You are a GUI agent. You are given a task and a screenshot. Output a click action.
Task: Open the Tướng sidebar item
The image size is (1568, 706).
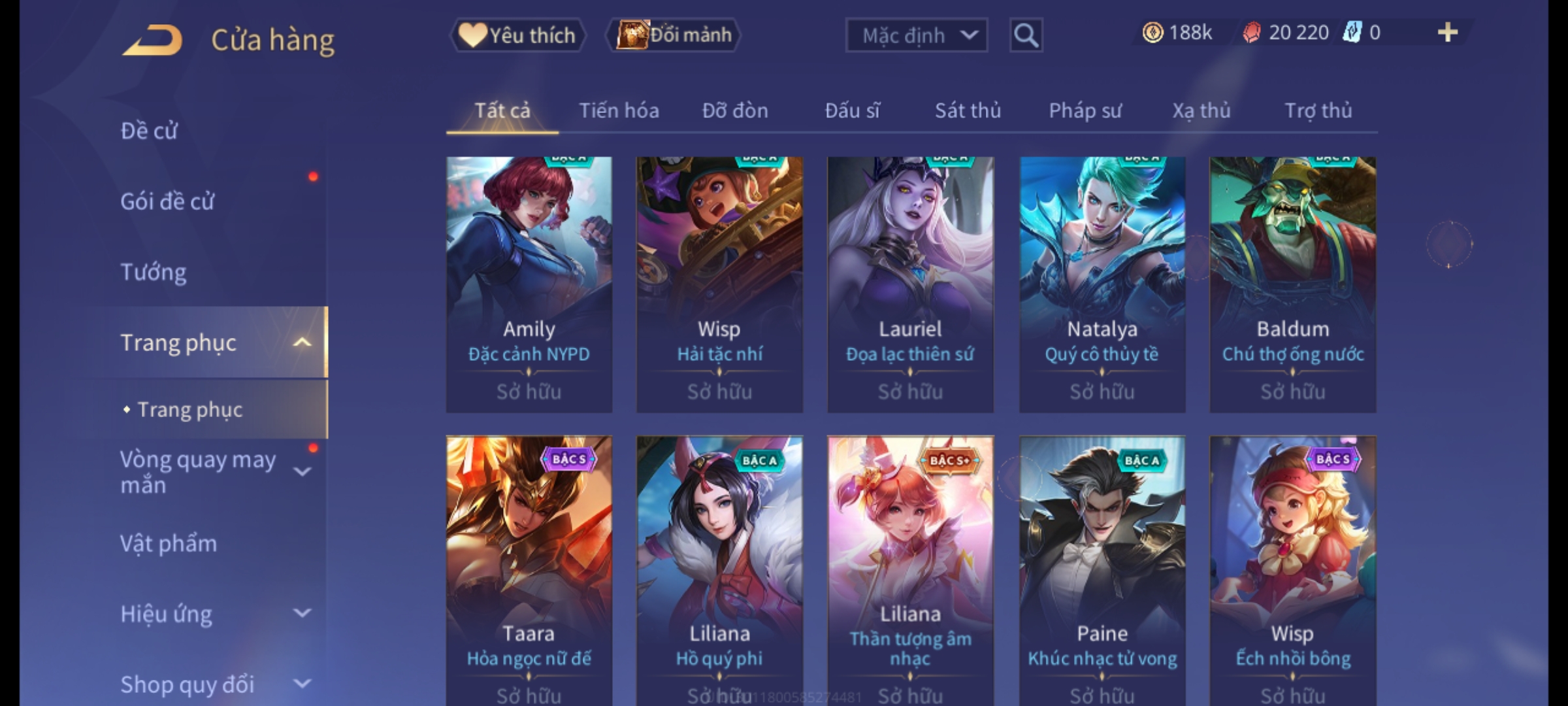[154, 272]
